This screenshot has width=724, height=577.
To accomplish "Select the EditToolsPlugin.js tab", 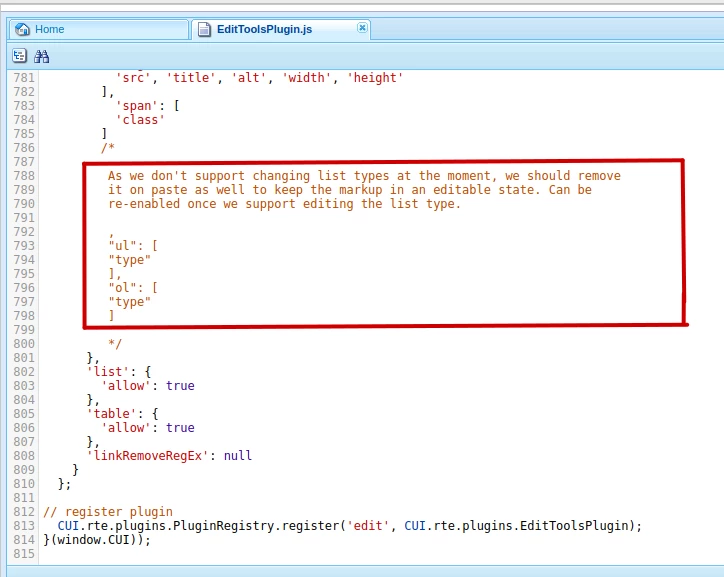I will click(281, 30).
